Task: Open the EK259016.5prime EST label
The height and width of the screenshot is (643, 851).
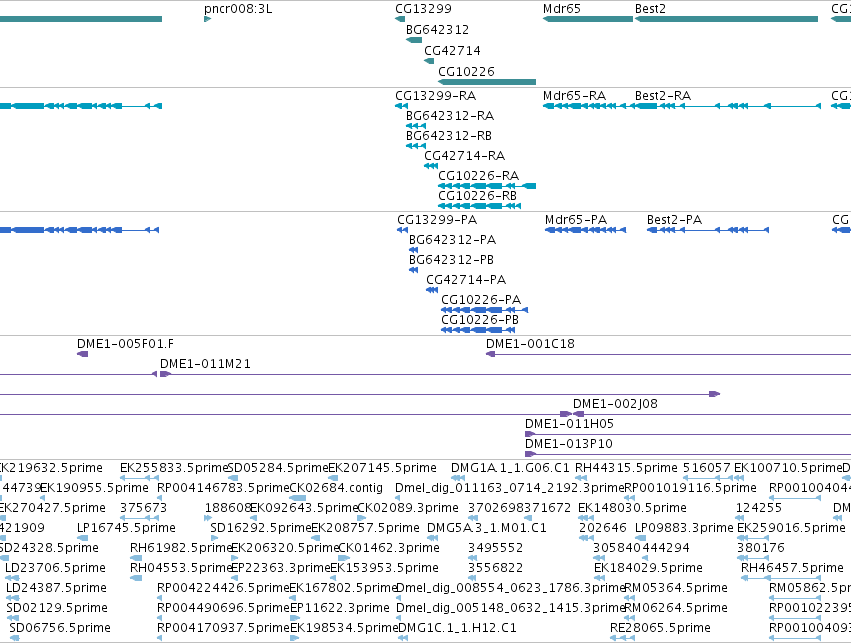Action: [791, 529]
